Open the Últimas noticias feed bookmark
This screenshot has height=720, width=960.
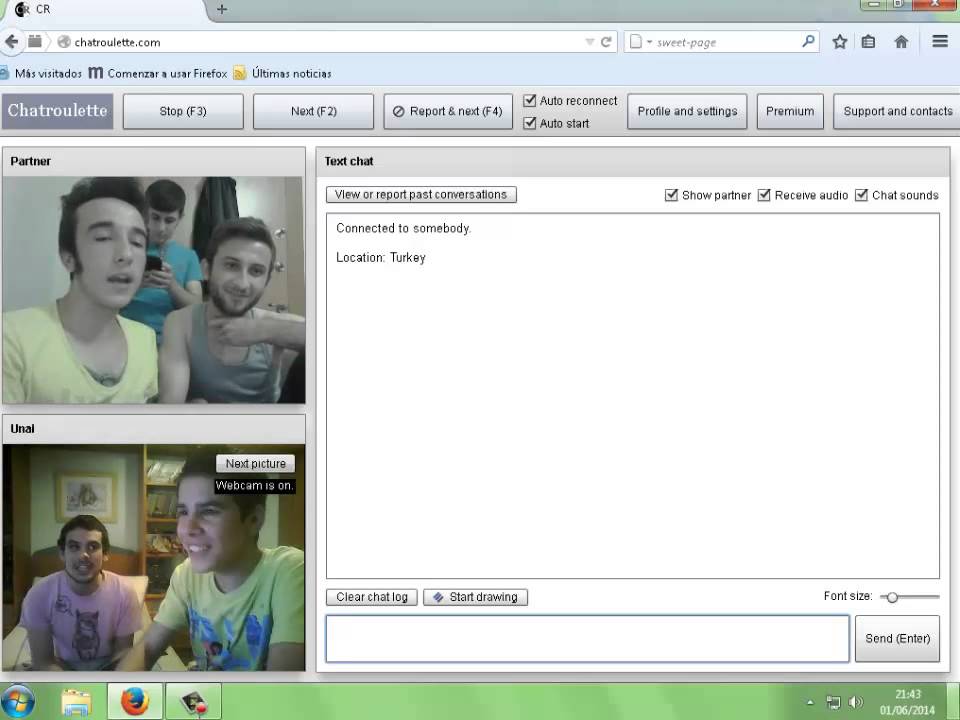pyautogui.click(x=282, y=73)
